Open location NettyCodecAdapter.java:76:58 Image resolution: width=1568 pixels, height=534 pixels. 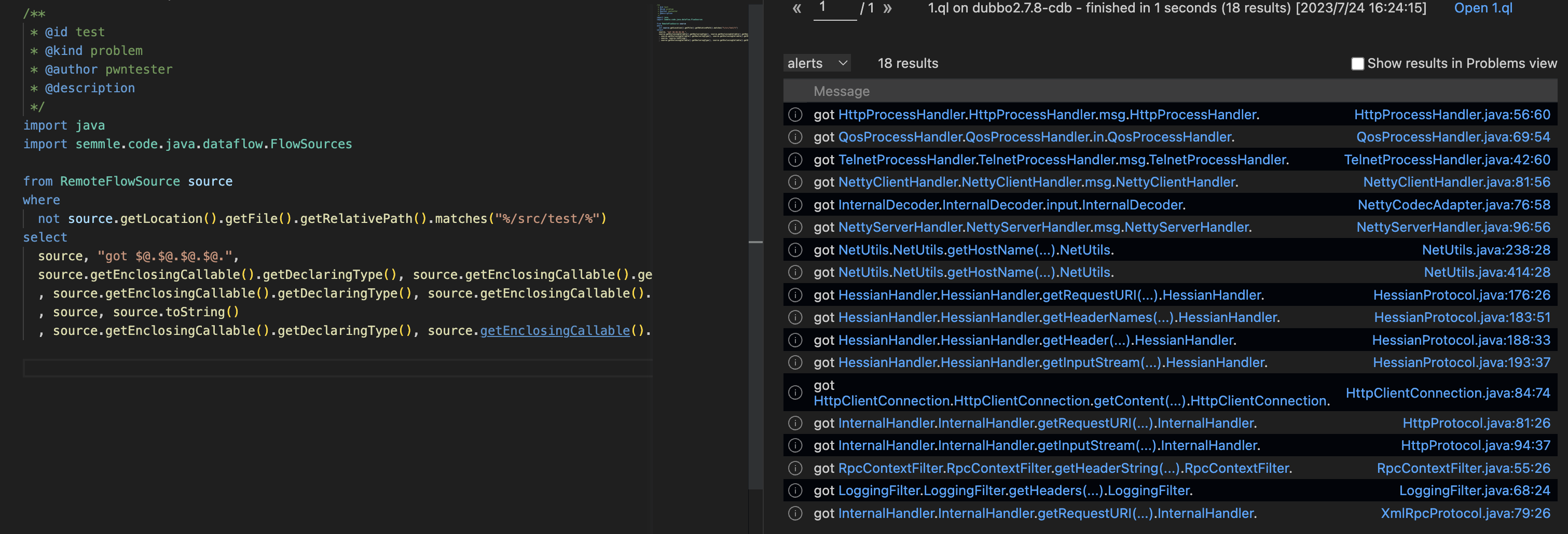[1453, 204]
